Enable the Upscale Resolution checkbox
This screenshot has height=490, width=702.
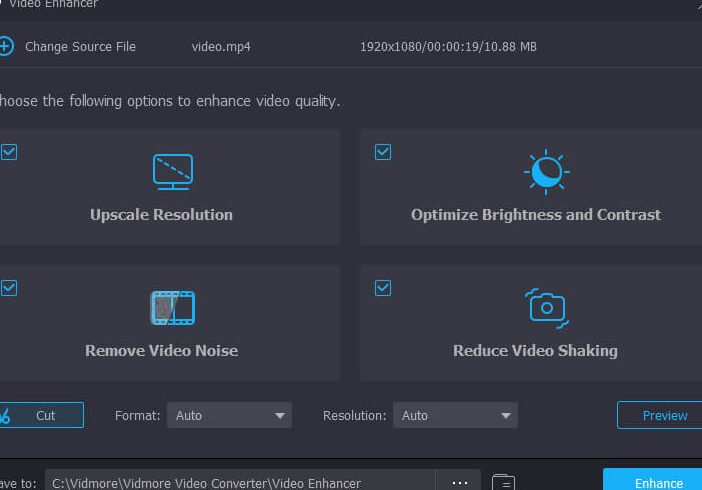9,152
